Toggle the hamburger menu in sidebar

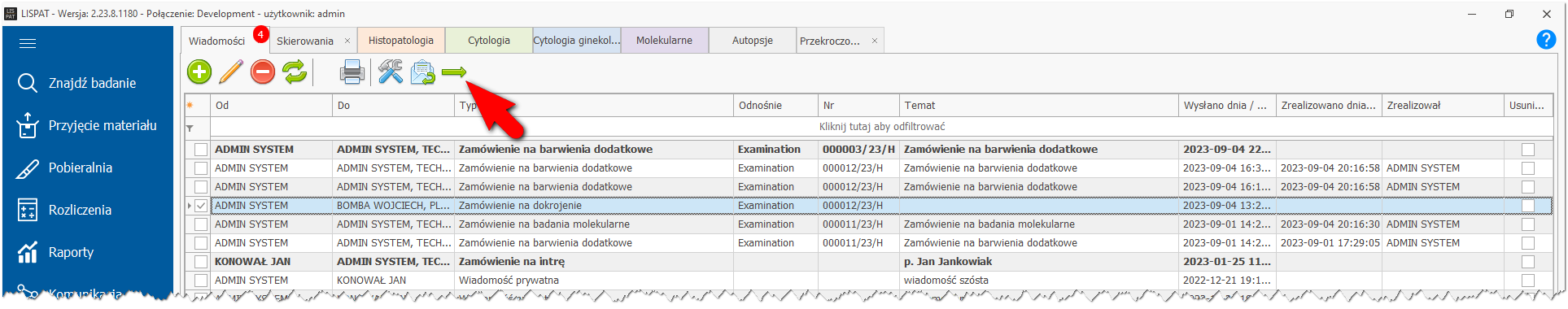tap(28, 43)
